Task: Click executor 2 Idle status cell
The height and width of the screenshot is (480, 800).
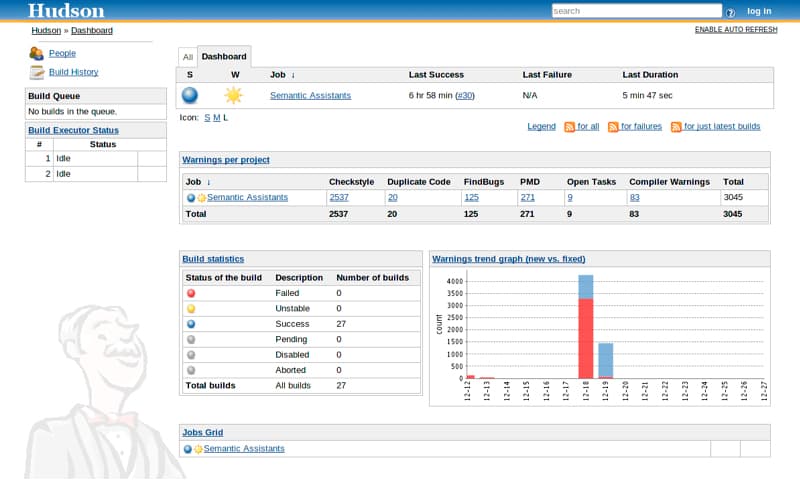Action: pos(95,174)
